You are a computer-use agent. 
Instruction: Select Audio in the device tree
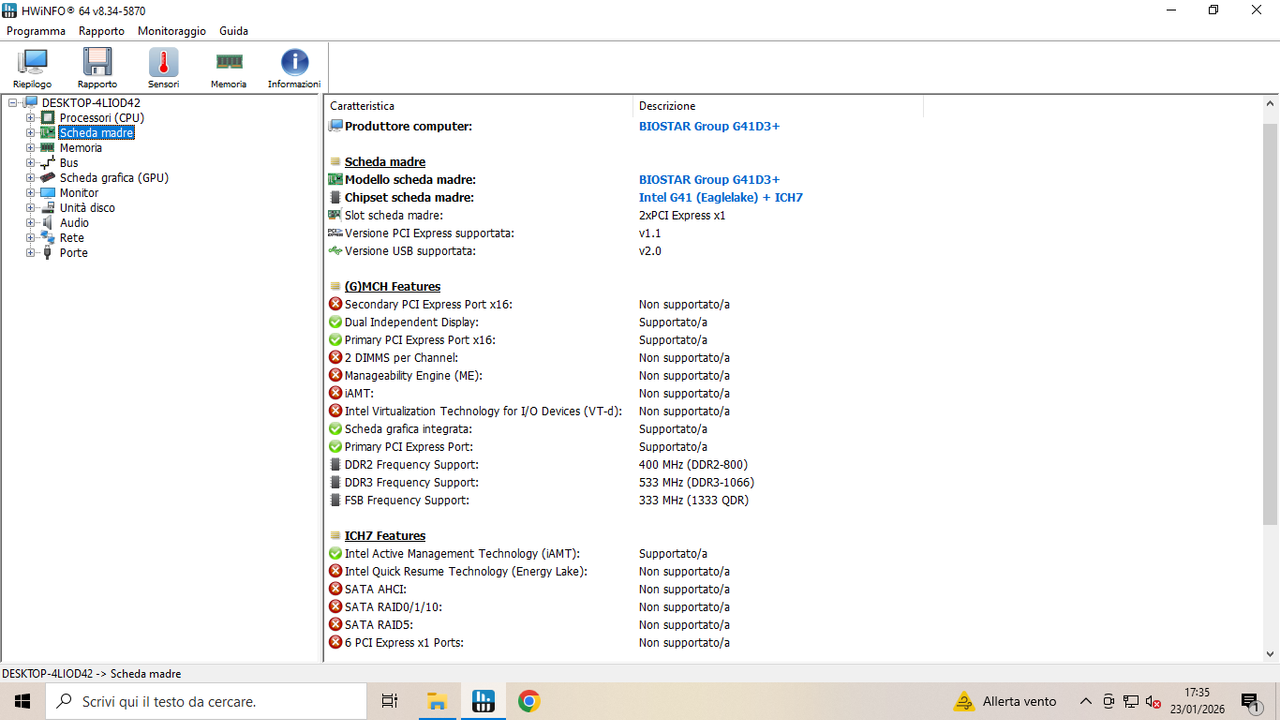(x=74, y=223)
